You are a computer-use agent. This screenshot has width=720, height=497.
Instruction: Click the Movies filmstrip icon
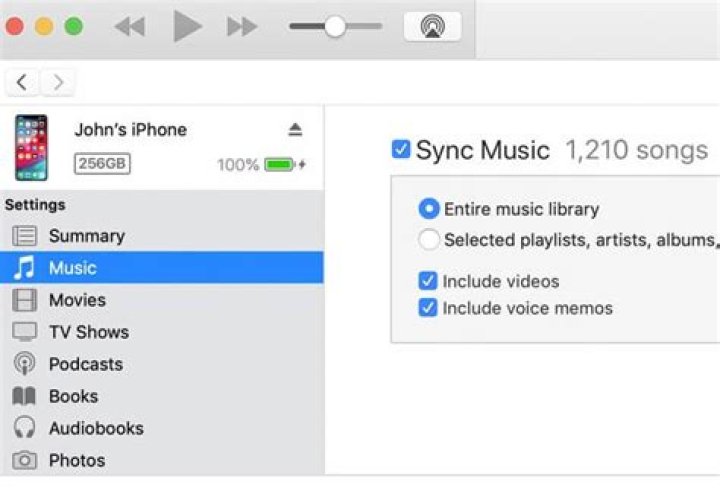point(24,300)
